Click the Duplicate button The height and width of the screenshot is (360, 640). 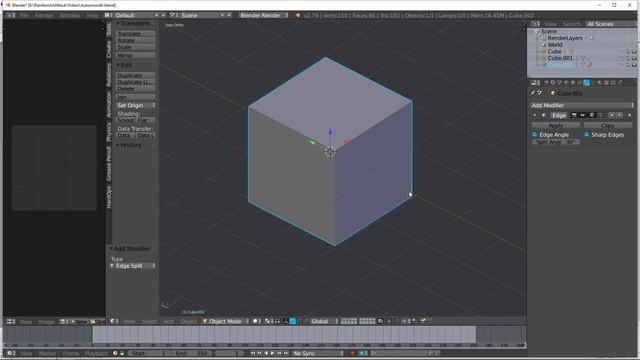pyautogui.click(x=136, y=76)
